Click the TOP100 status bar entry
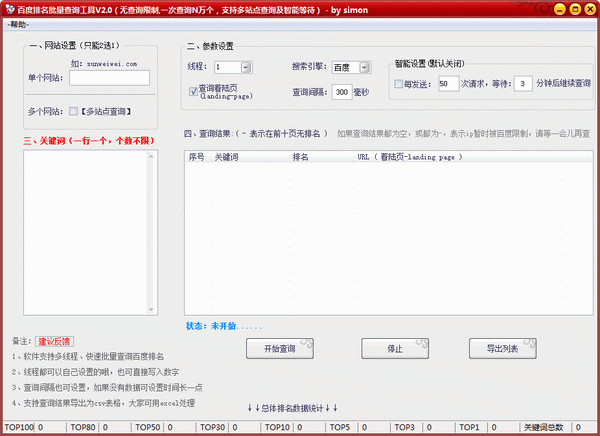Screen dimensions: 600x436 (x=19, y=427)
